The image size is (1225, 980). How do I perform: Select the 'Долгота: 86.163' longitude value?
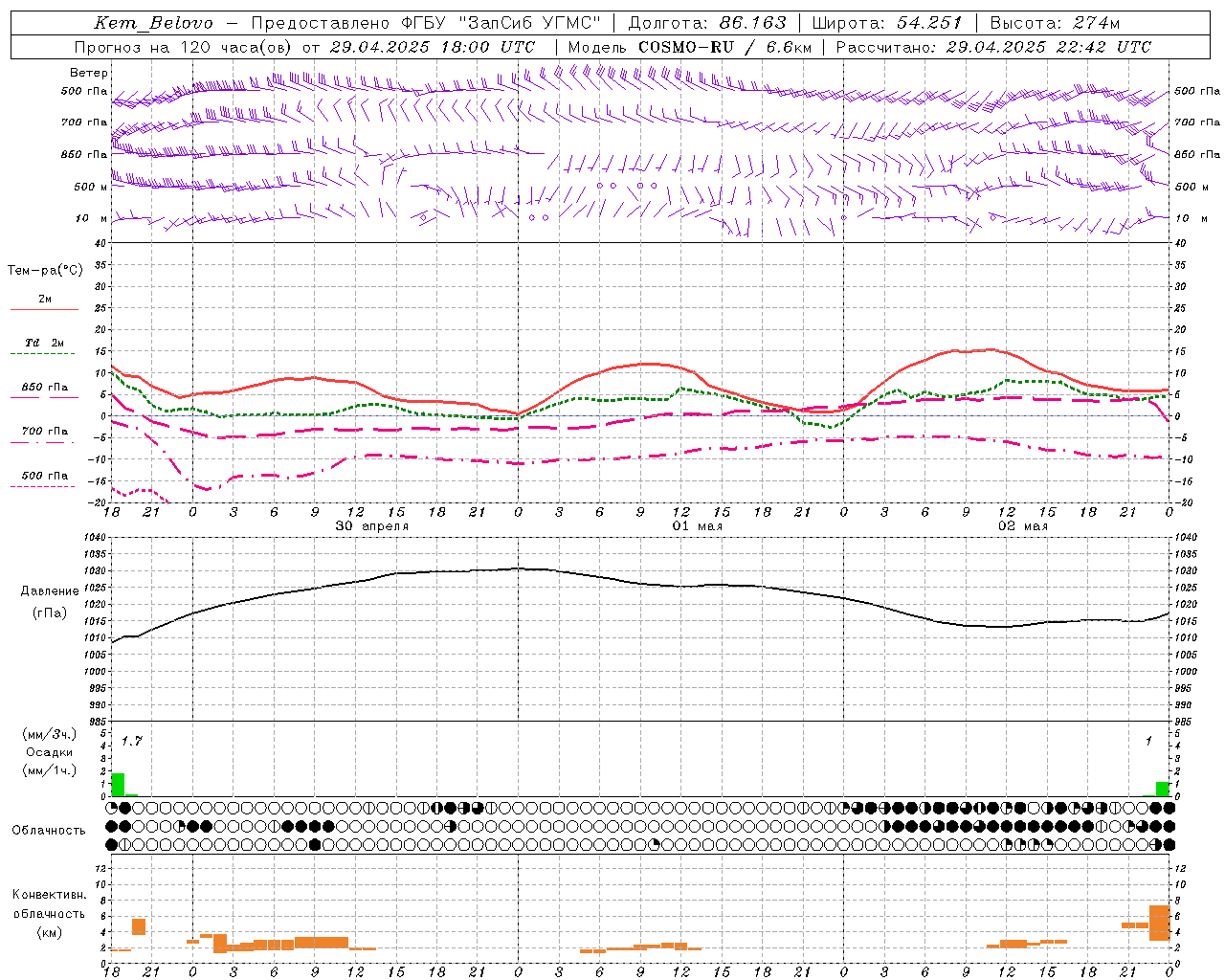pyautogui.click(x=707, y=23)
